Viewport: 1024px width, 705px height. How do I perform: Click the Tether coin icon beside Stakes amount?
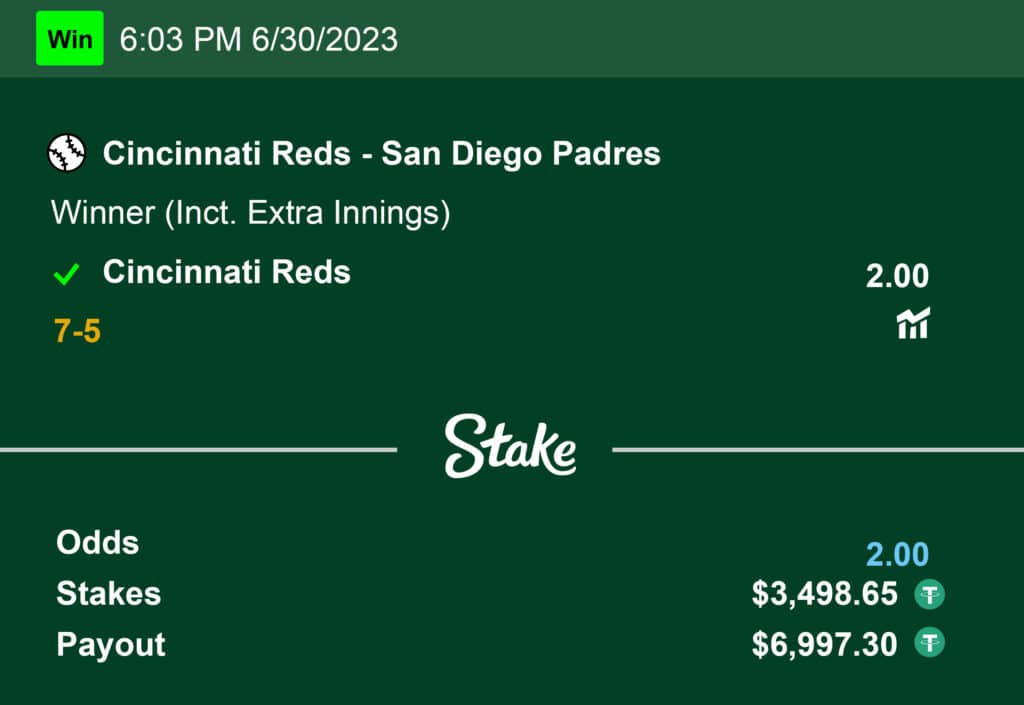tap(930, 595)
